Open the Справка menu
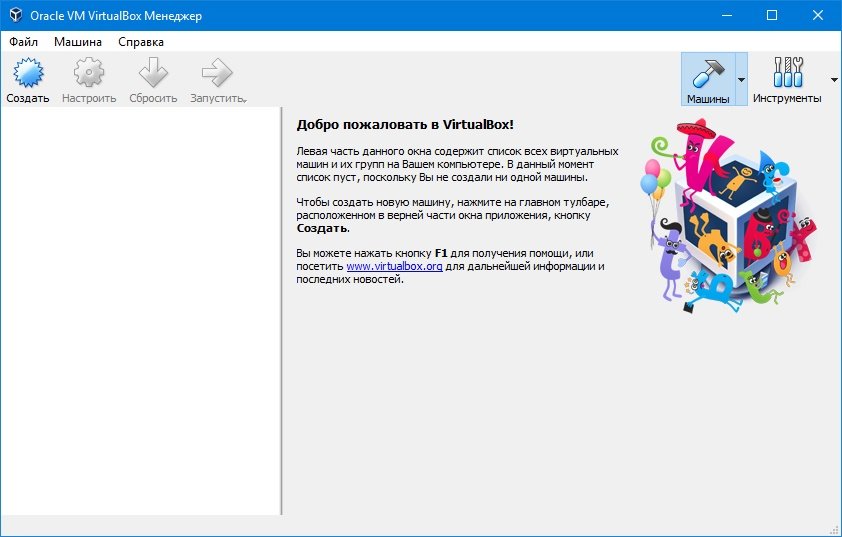Screen dimensions: 842x537 click(141, 42)
